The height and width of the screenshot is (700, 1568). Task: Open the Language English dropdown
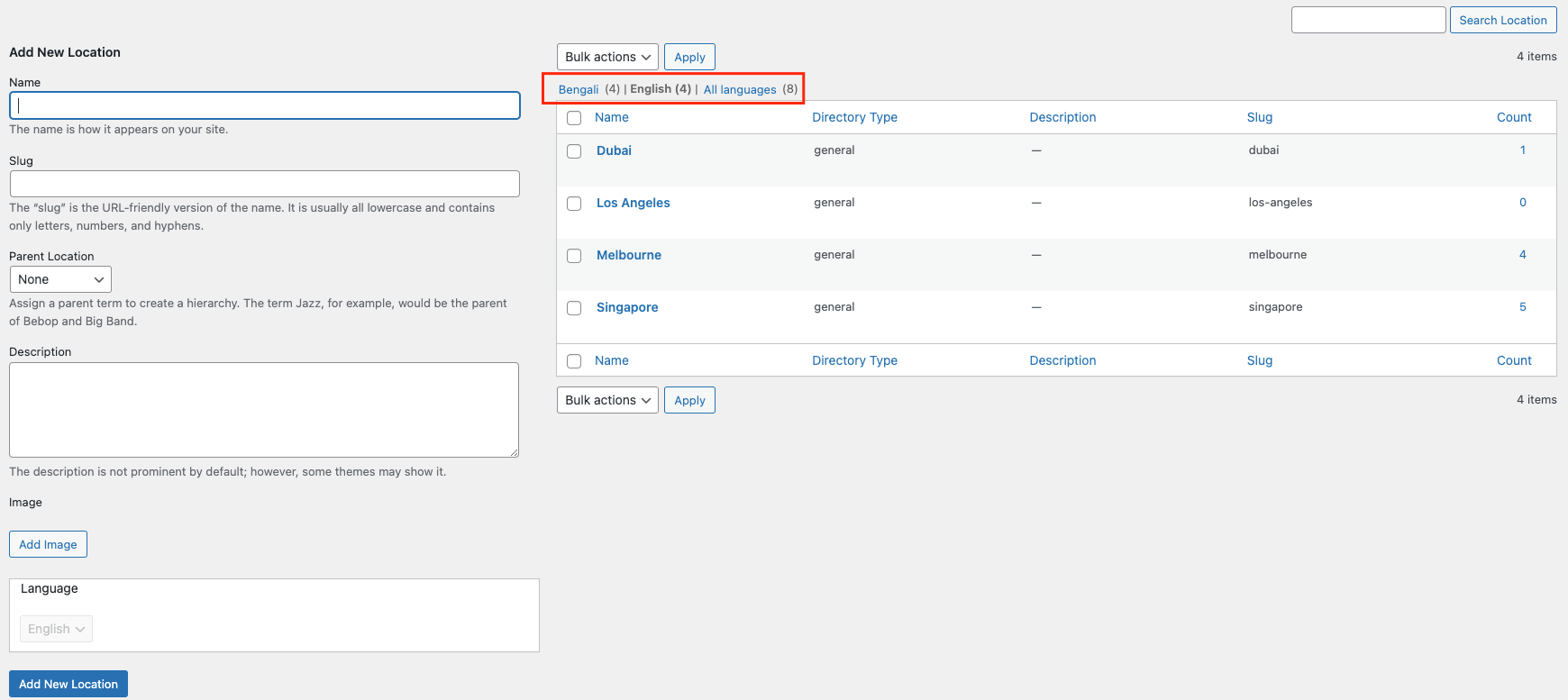click(56, 629)
